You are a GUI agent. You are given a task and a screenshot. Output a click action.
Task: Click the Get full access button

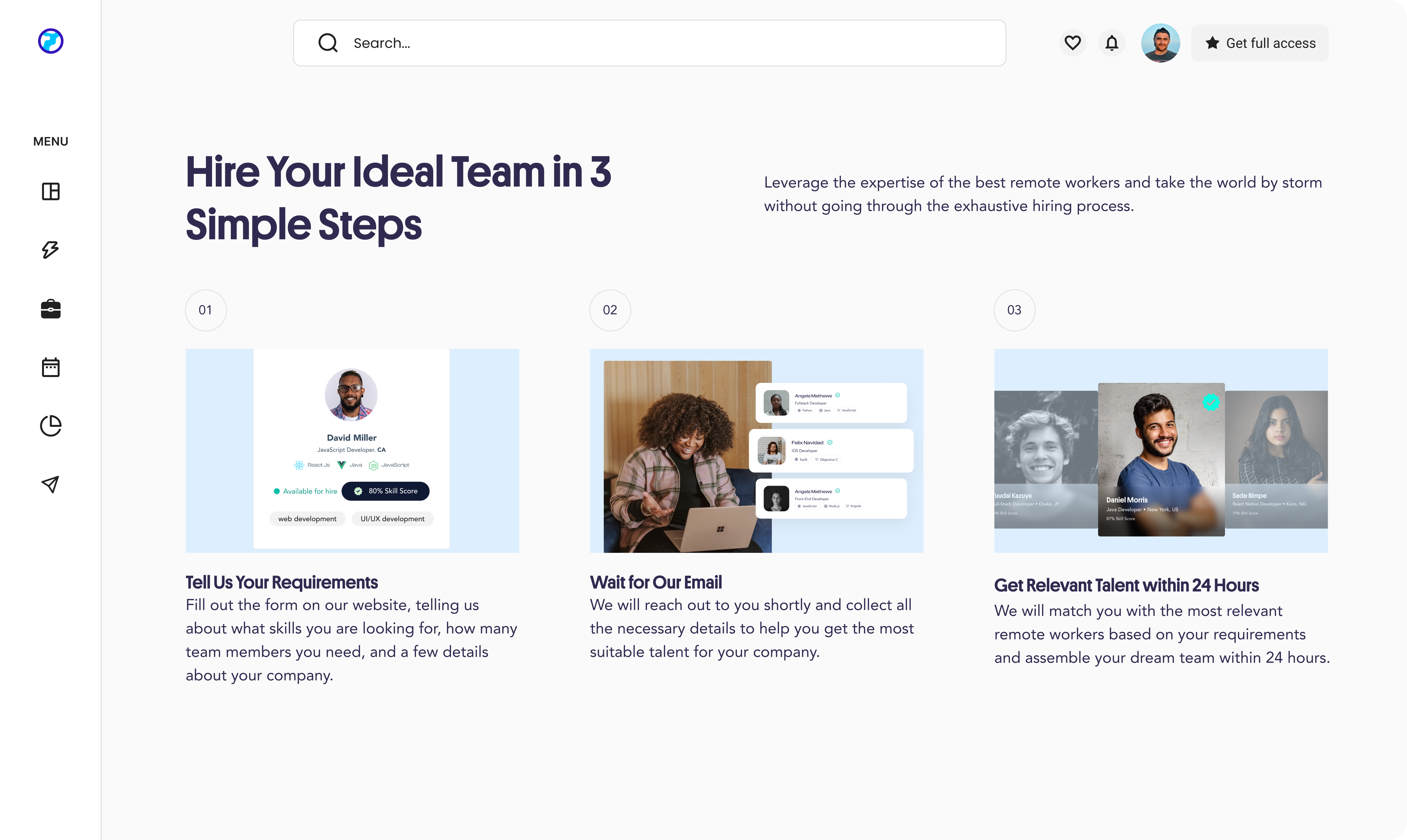tap(1260, 43)
